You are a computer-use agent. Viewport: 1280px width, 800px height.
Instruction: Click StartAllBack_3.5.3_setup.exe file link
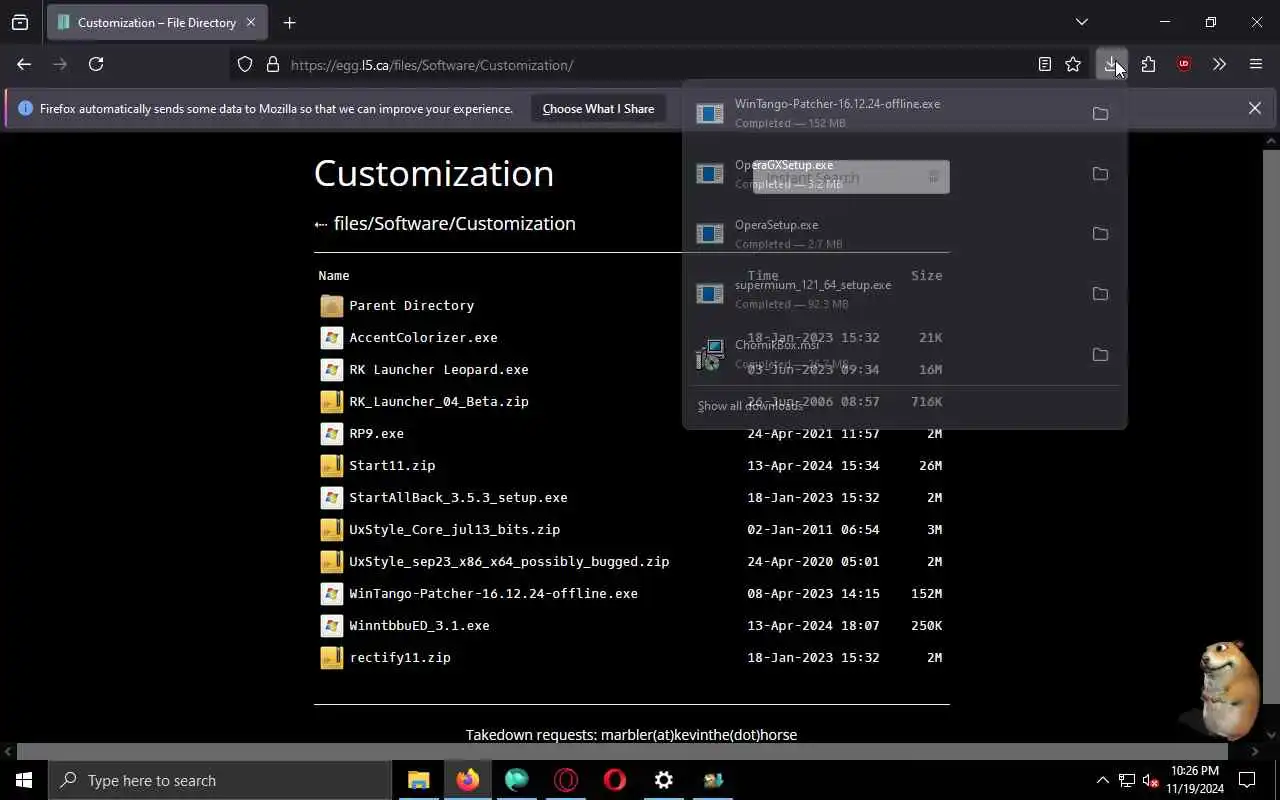click(x=458, y=497)
